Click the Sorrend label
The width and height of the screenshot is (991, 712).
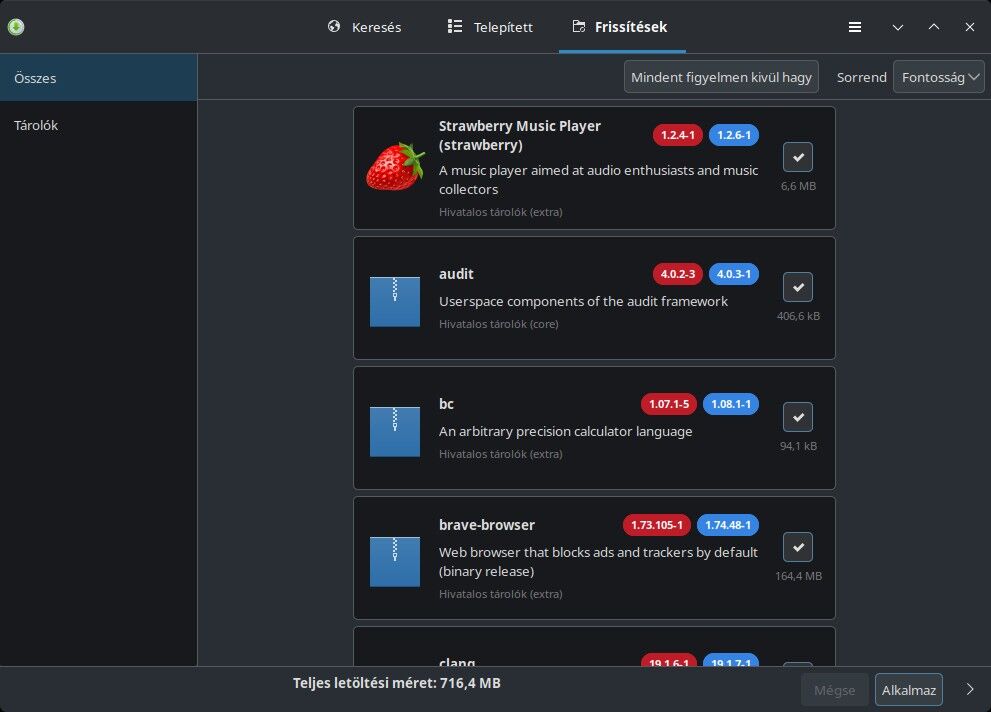pyautogui.click(x=861, y=77)
